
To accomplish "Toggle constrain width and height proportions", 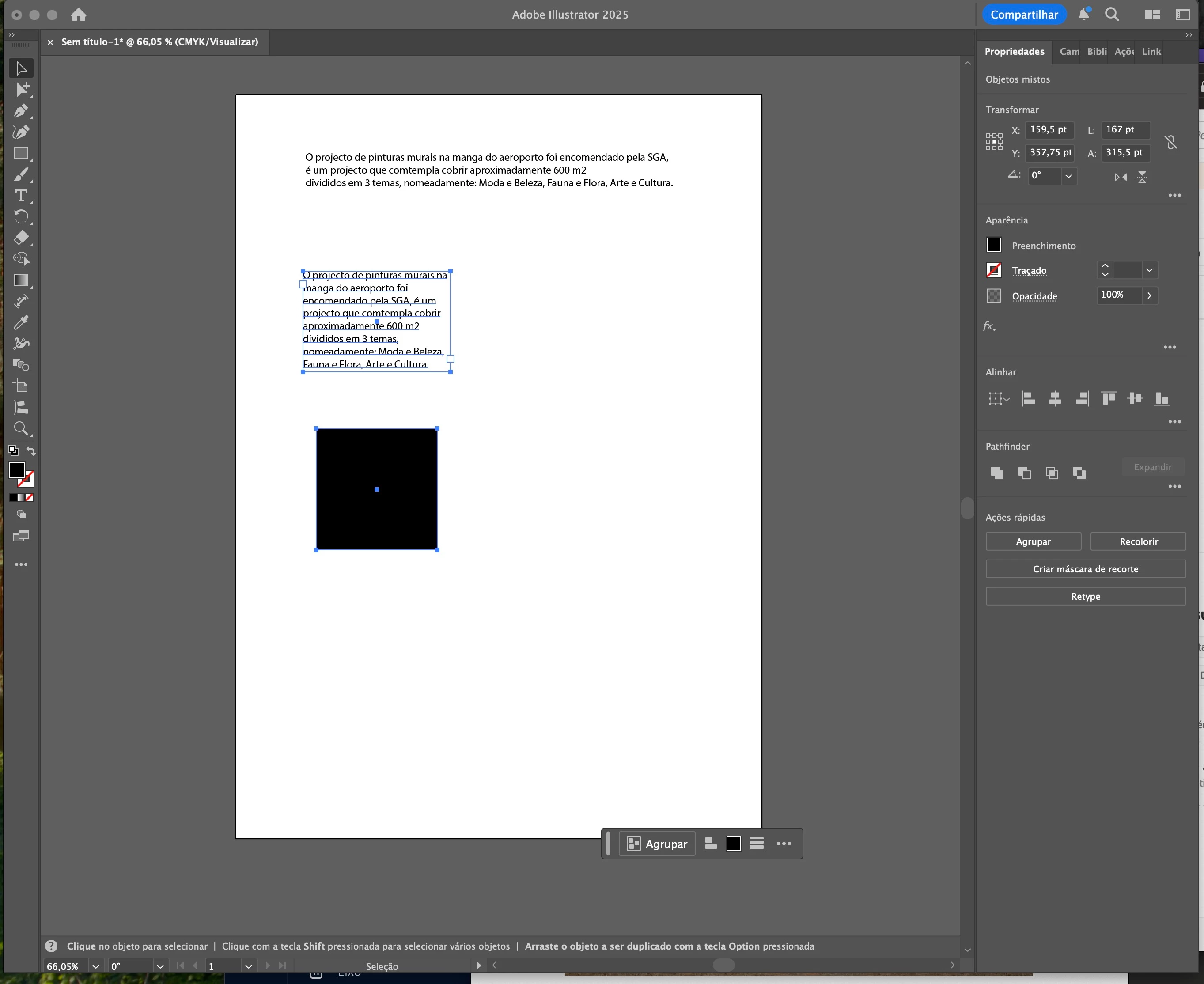I will tap(1170, 142).
